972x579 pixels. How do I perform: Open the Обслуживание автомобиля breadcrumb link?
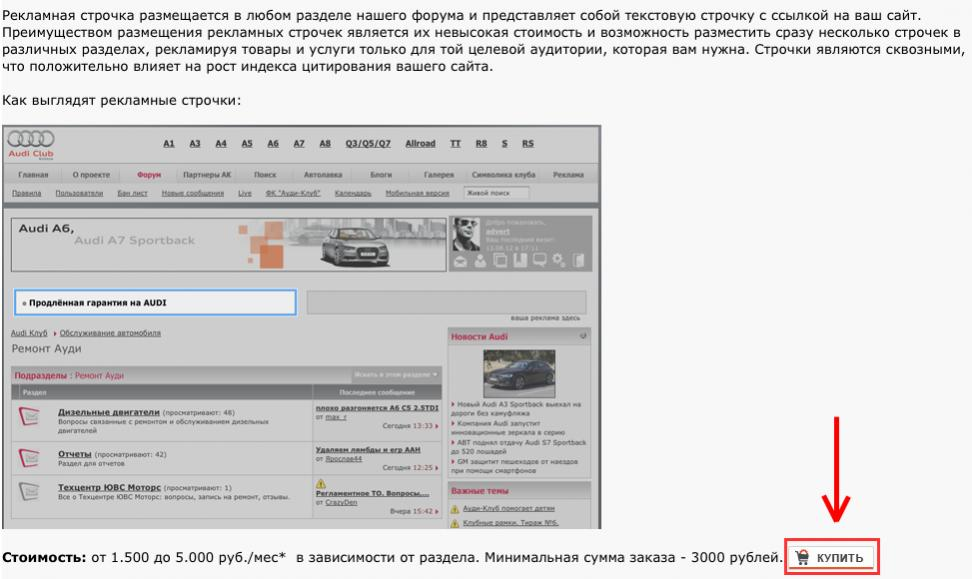coord(110,333)
